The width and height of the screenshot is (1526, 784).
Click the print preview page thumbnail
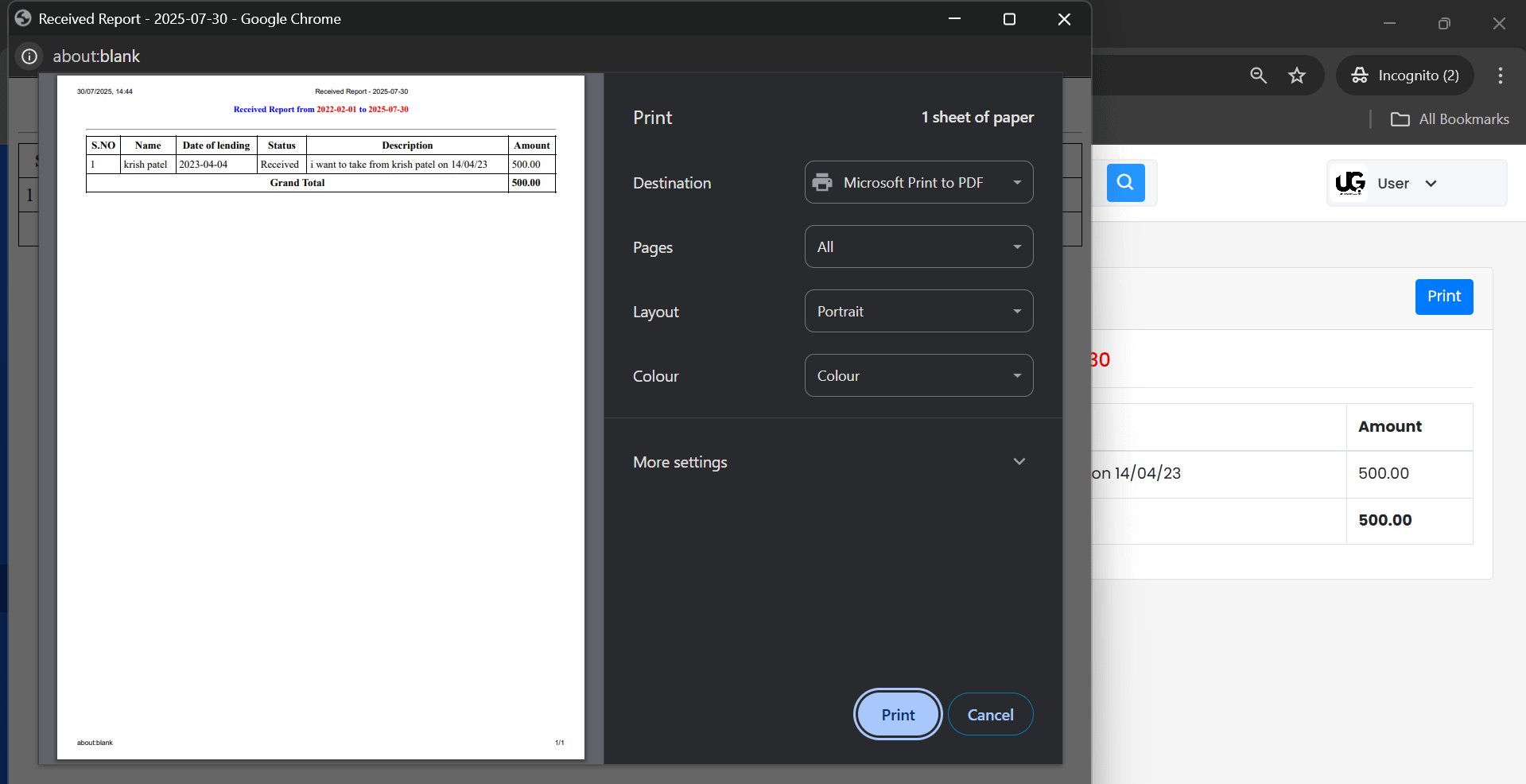(320, 417)
